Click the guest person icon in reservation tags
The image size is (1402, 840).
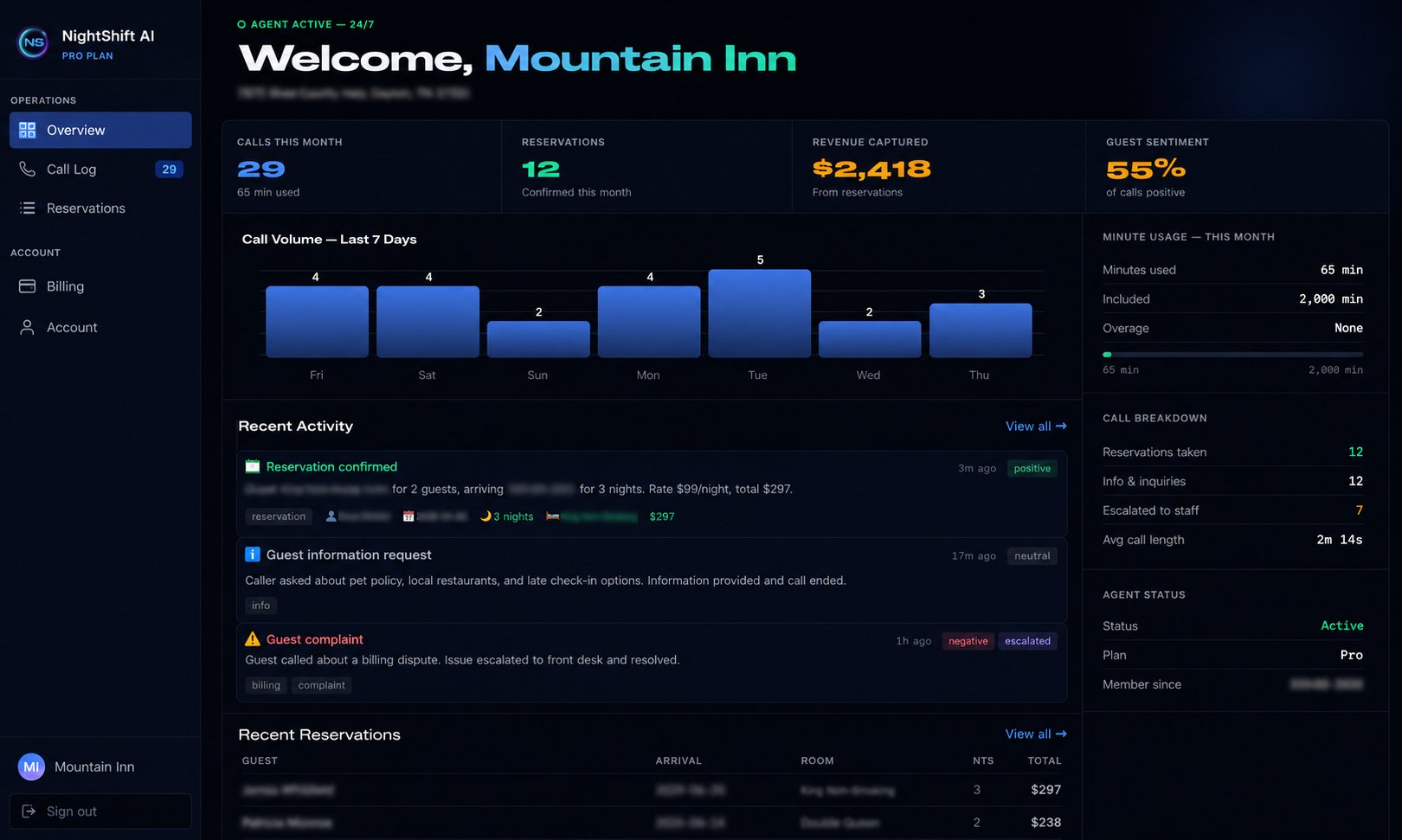coord(331,516)
